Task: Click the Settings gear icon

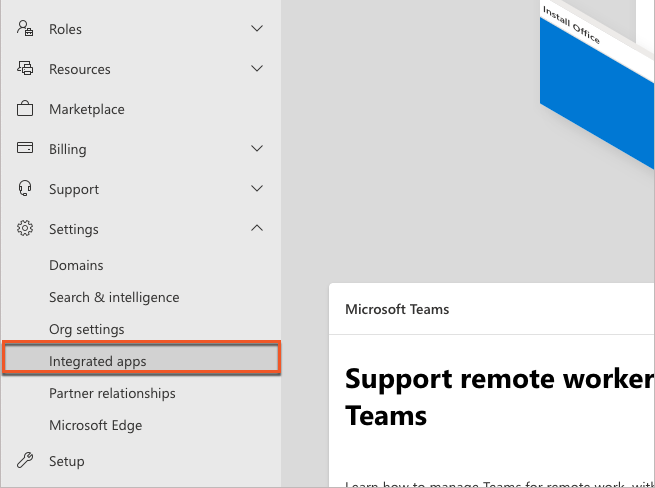Action: (x=25, y=228)
